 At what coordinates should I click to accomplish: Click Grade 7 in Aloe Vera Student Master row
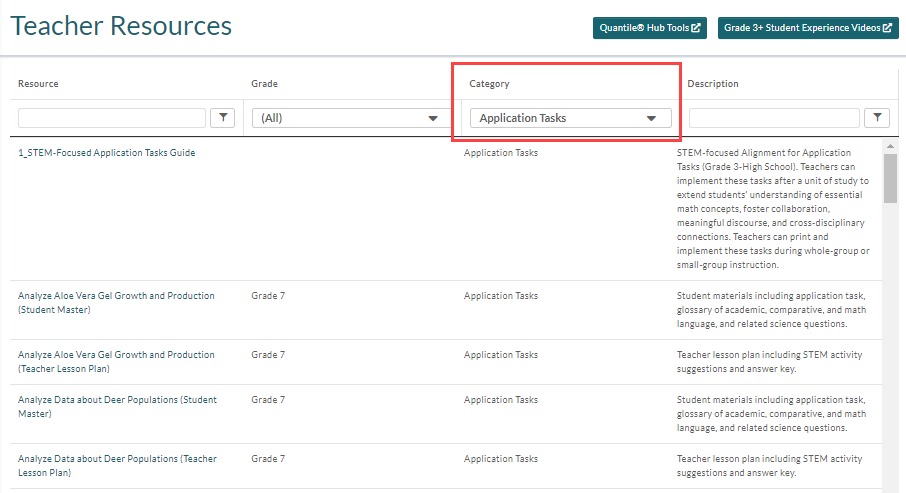click(268, 295)
